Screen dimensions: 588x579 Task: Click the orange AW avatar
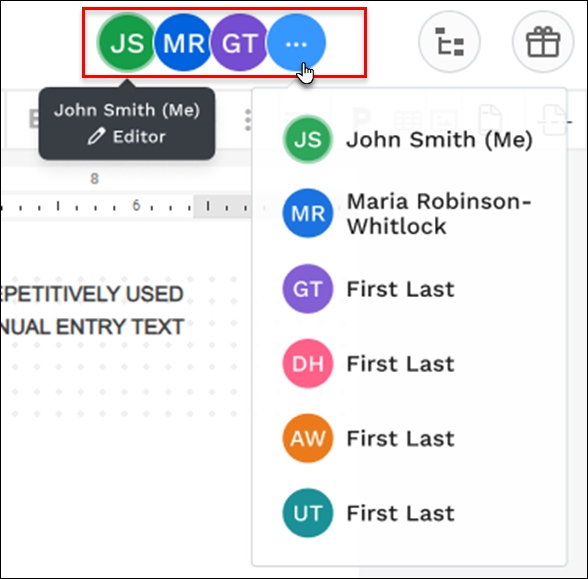tap(308, 438)
